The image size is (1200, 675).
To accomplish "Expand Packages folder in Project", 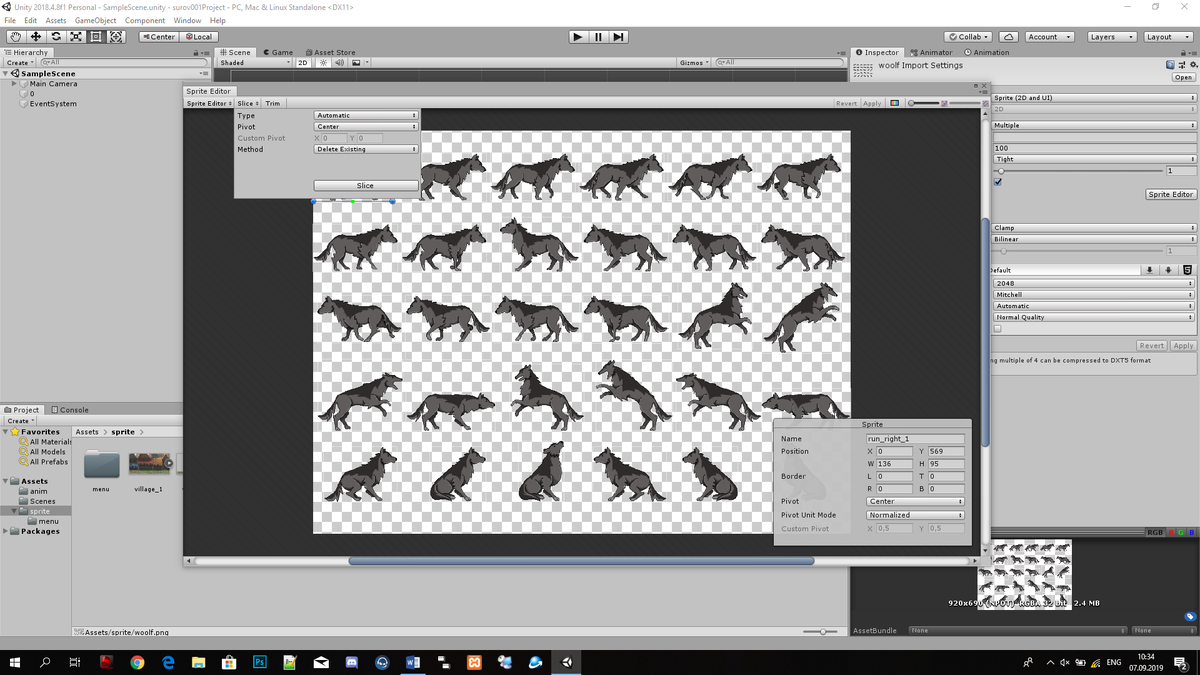I will point(6,532).
